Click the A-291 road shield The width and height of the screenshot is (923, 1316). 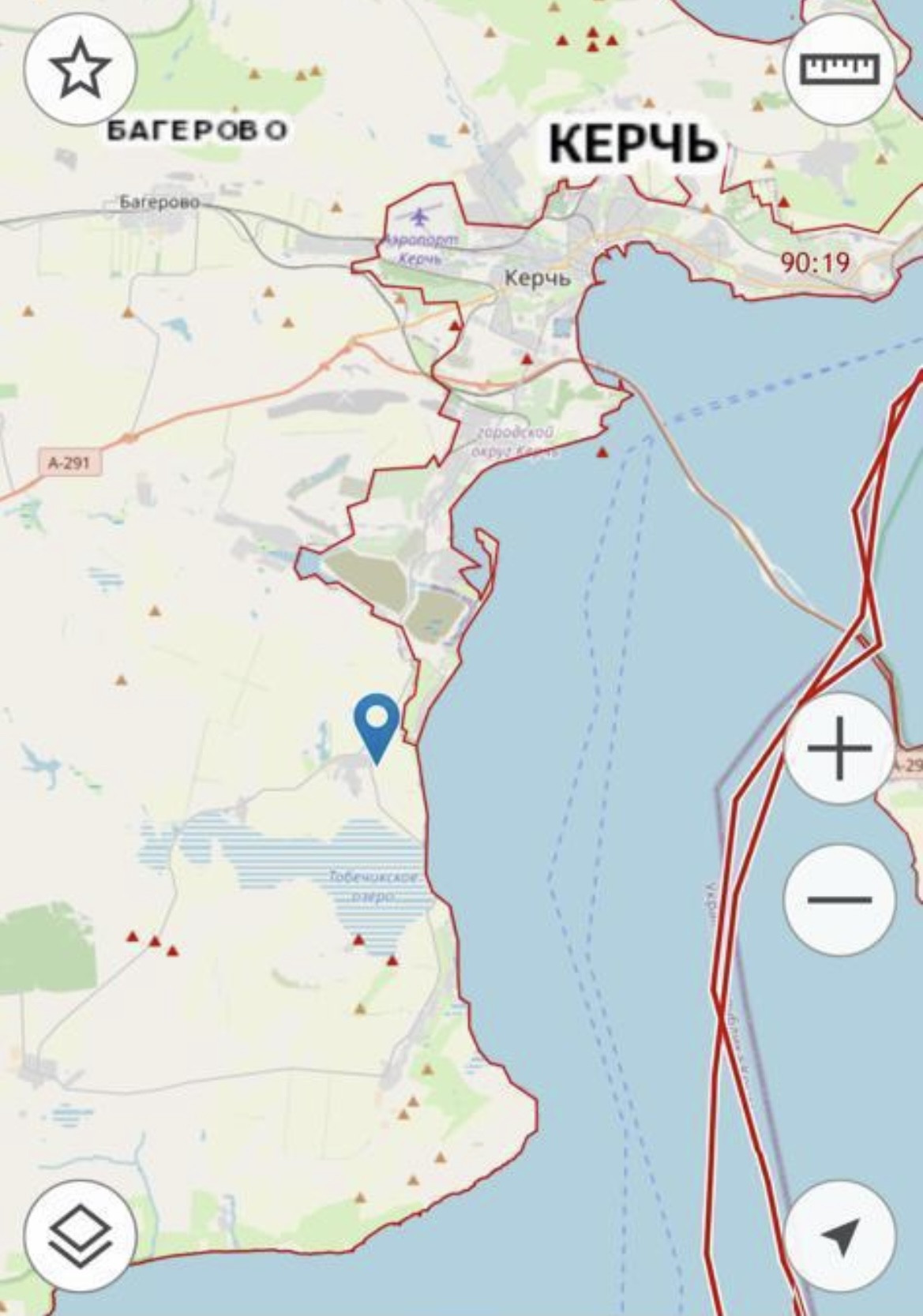coord(69,463)
